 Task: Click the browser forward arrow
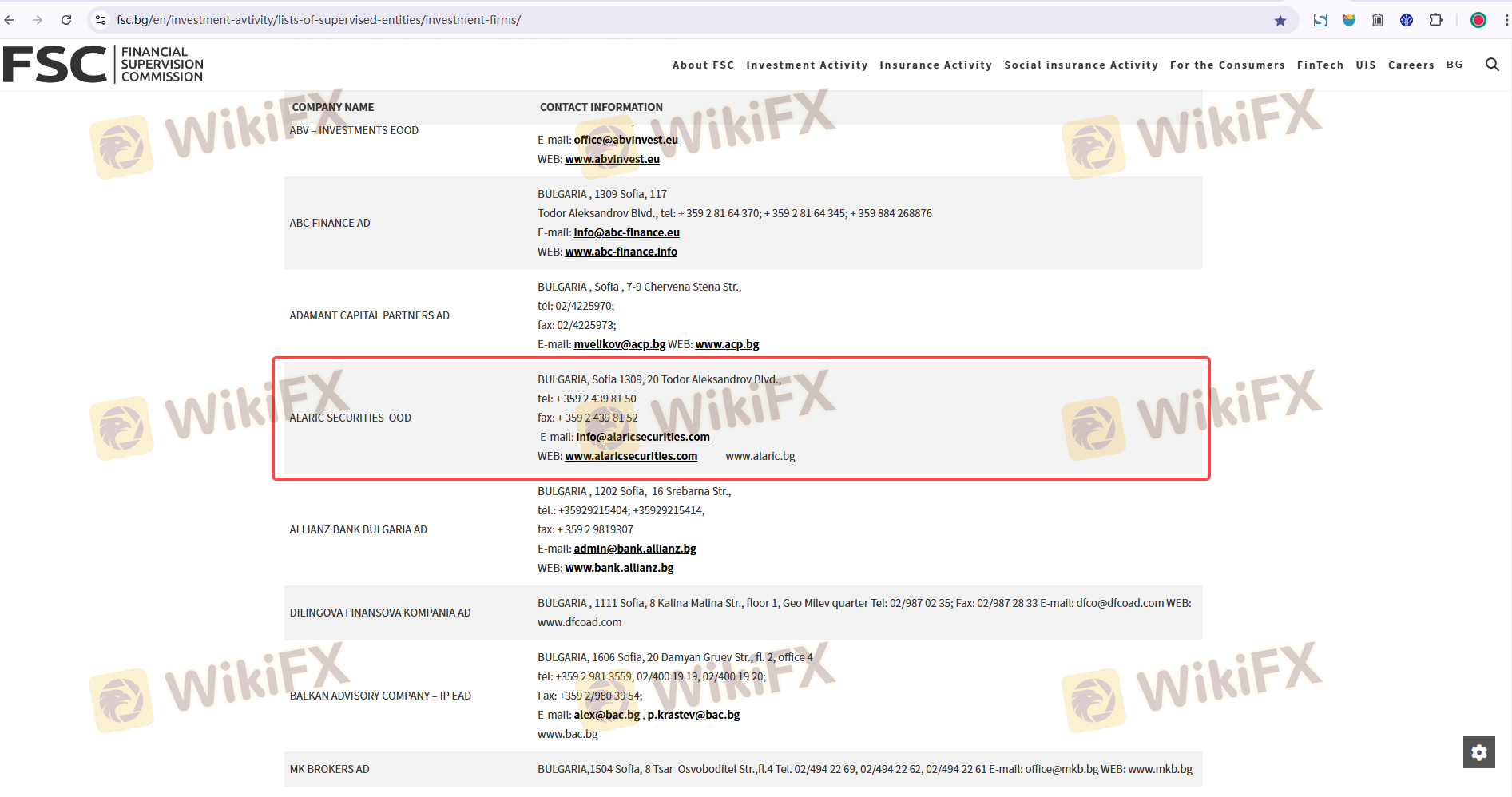[x=38, y=20]
